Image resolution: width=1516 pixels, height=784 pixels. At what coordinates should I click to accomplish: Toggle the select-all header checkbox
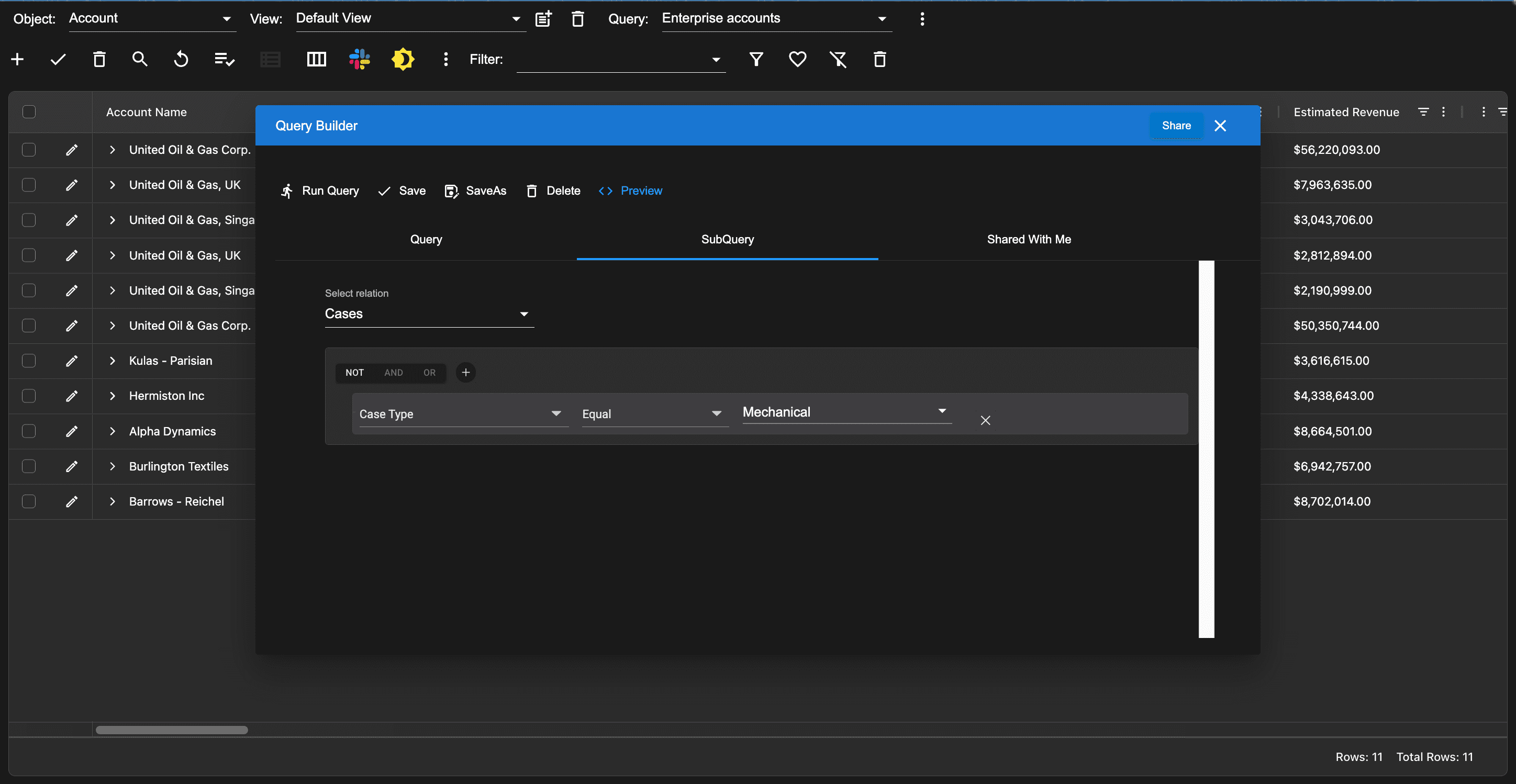(29, 112)
